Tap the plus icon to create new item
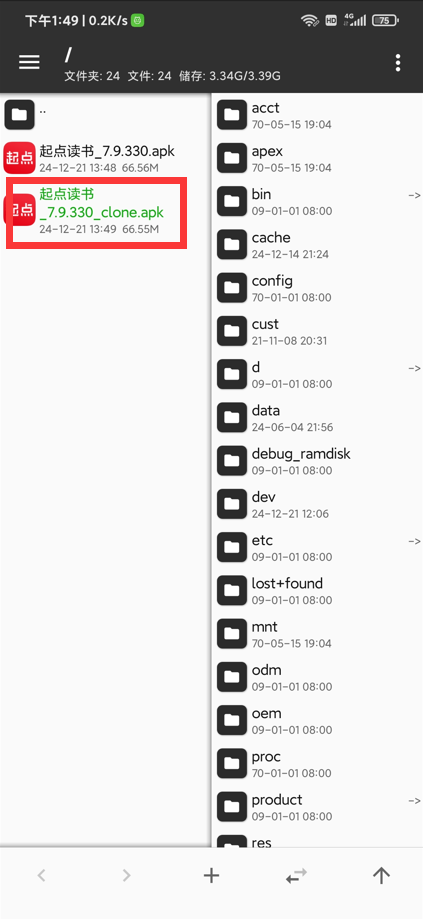This screenshot has height=919, width=423. coord(211,876)
